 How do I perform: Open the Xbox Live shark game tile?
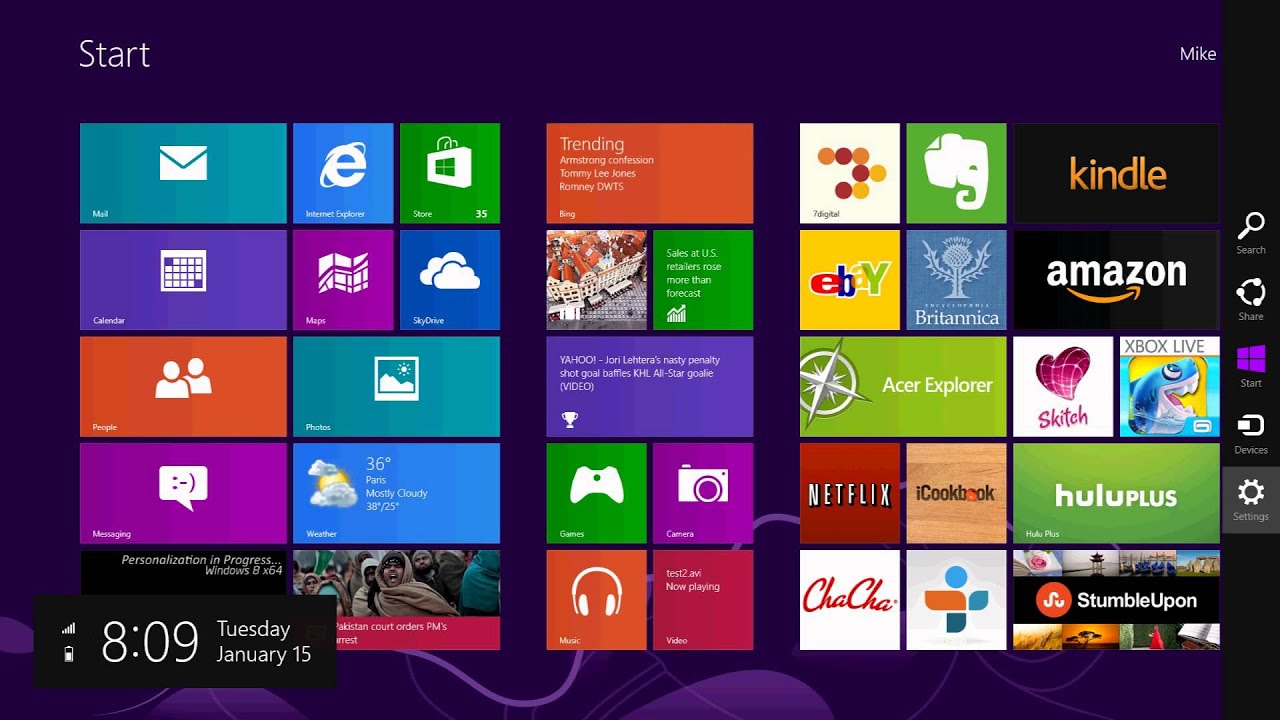pyautogui.click(x=1170, y=386)
